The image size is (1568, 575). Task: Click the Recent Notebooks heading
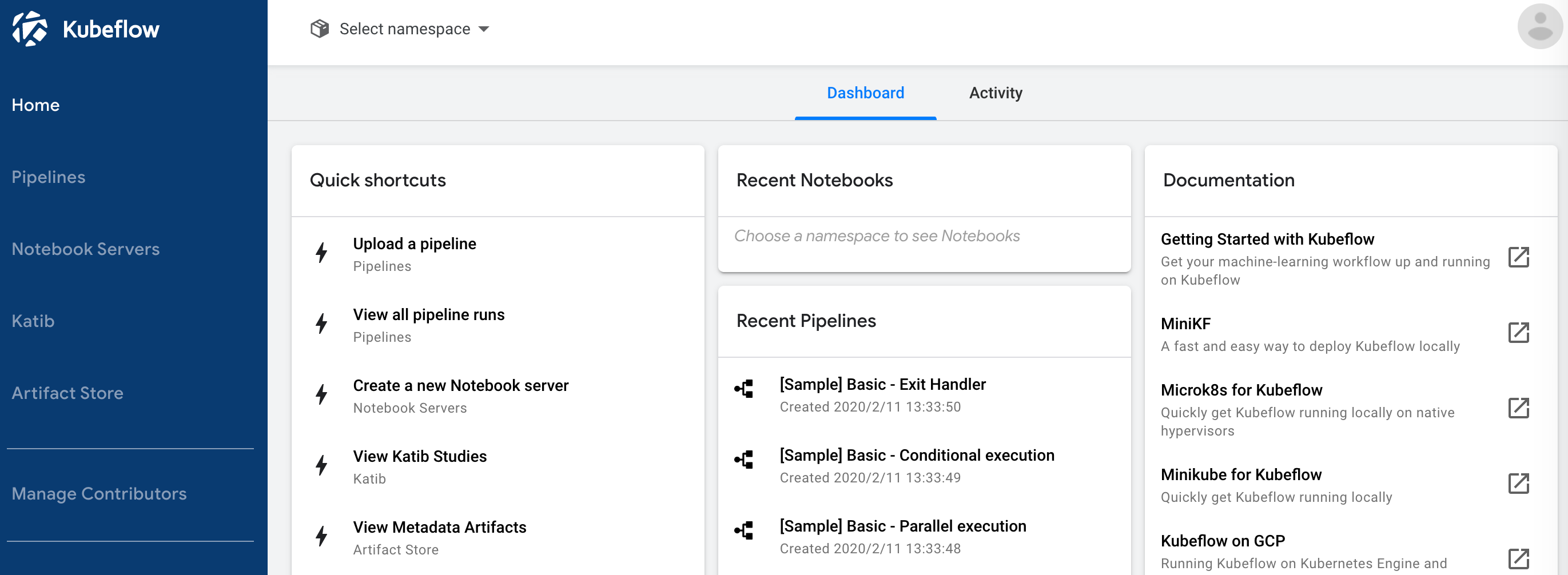coord(814,180)
